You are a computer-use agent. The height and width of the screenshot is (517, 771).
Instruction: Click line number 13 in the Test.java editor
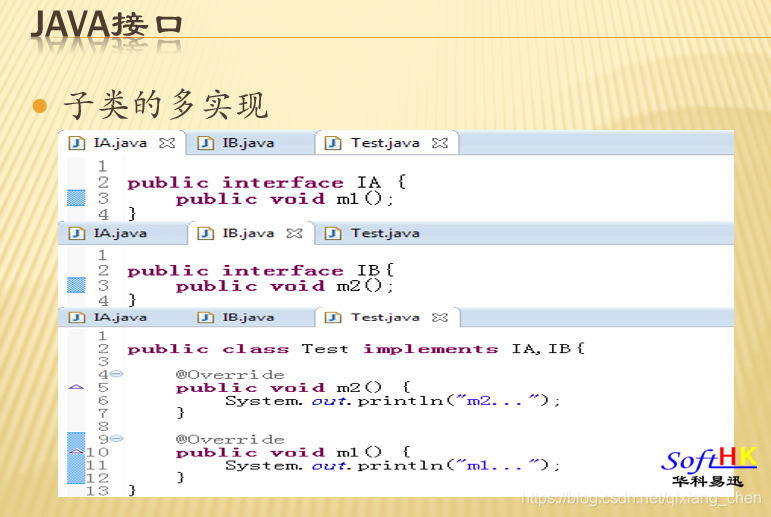(97, 490)
